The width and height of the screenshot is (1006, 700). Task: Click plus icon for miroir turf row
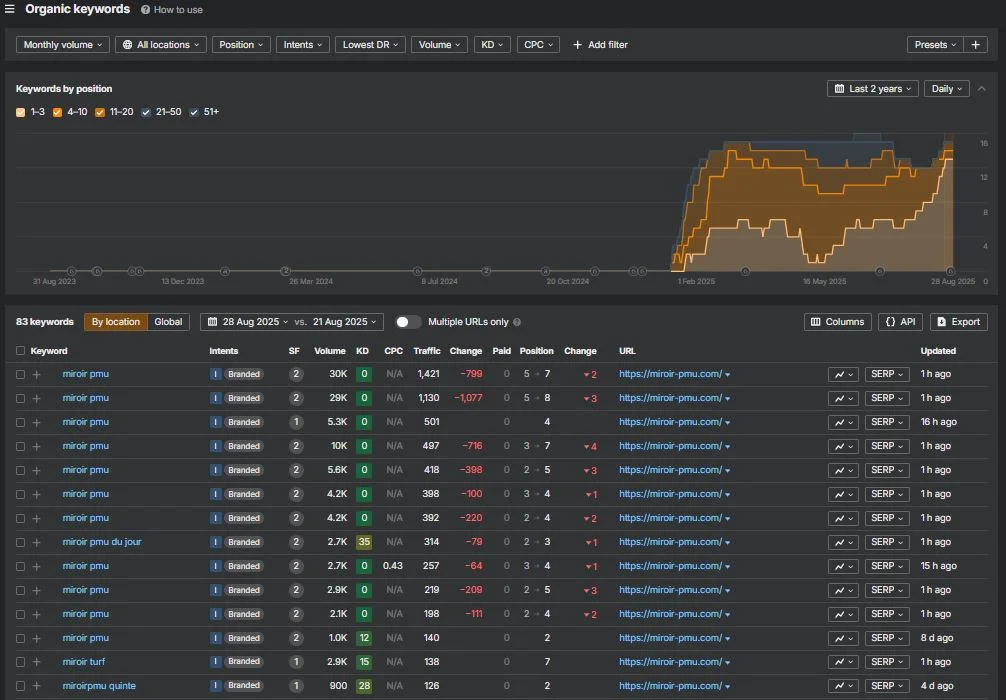coord(37,662)
